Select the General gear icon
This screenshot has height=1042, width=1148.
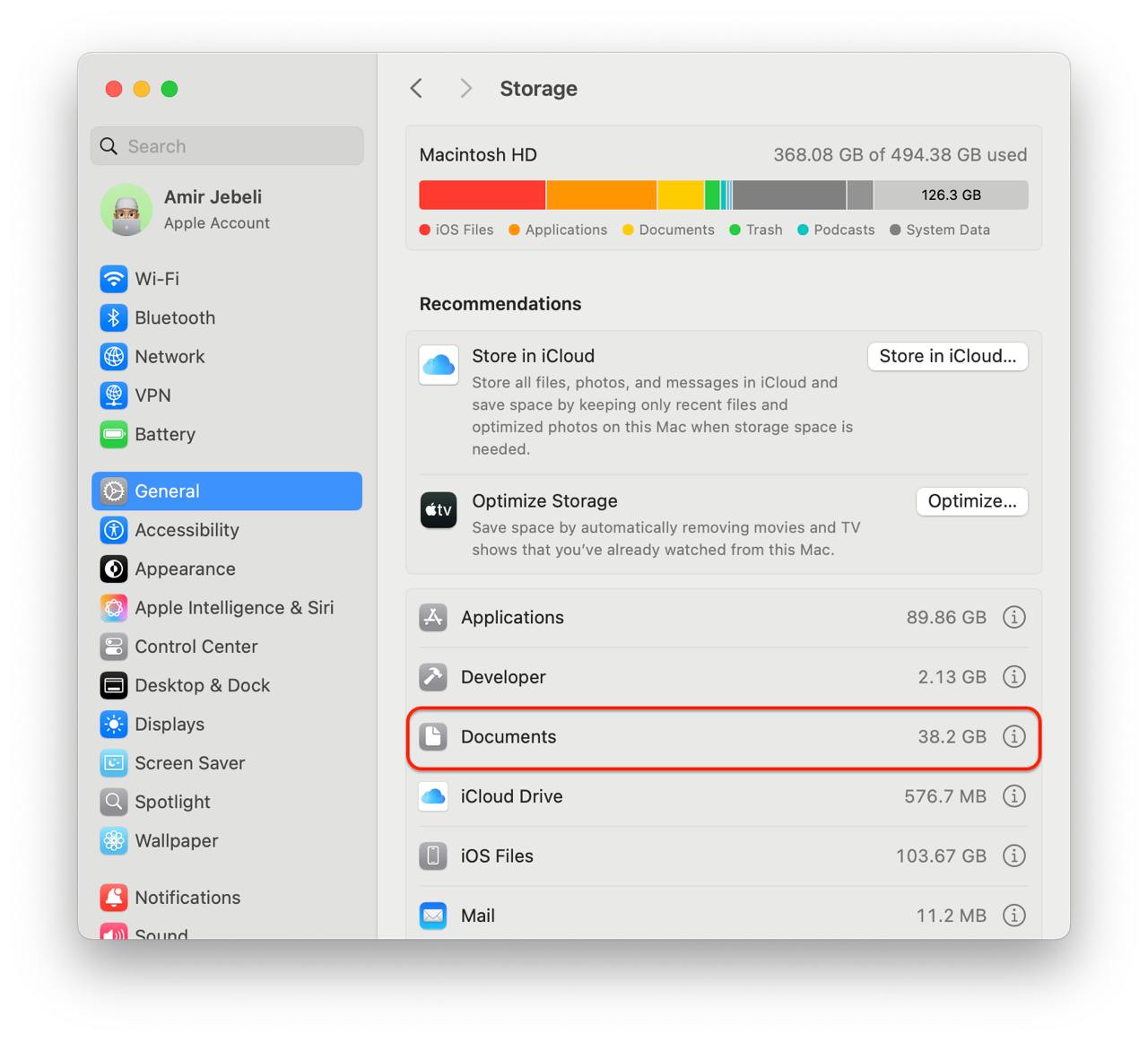(x=114, y=491)
